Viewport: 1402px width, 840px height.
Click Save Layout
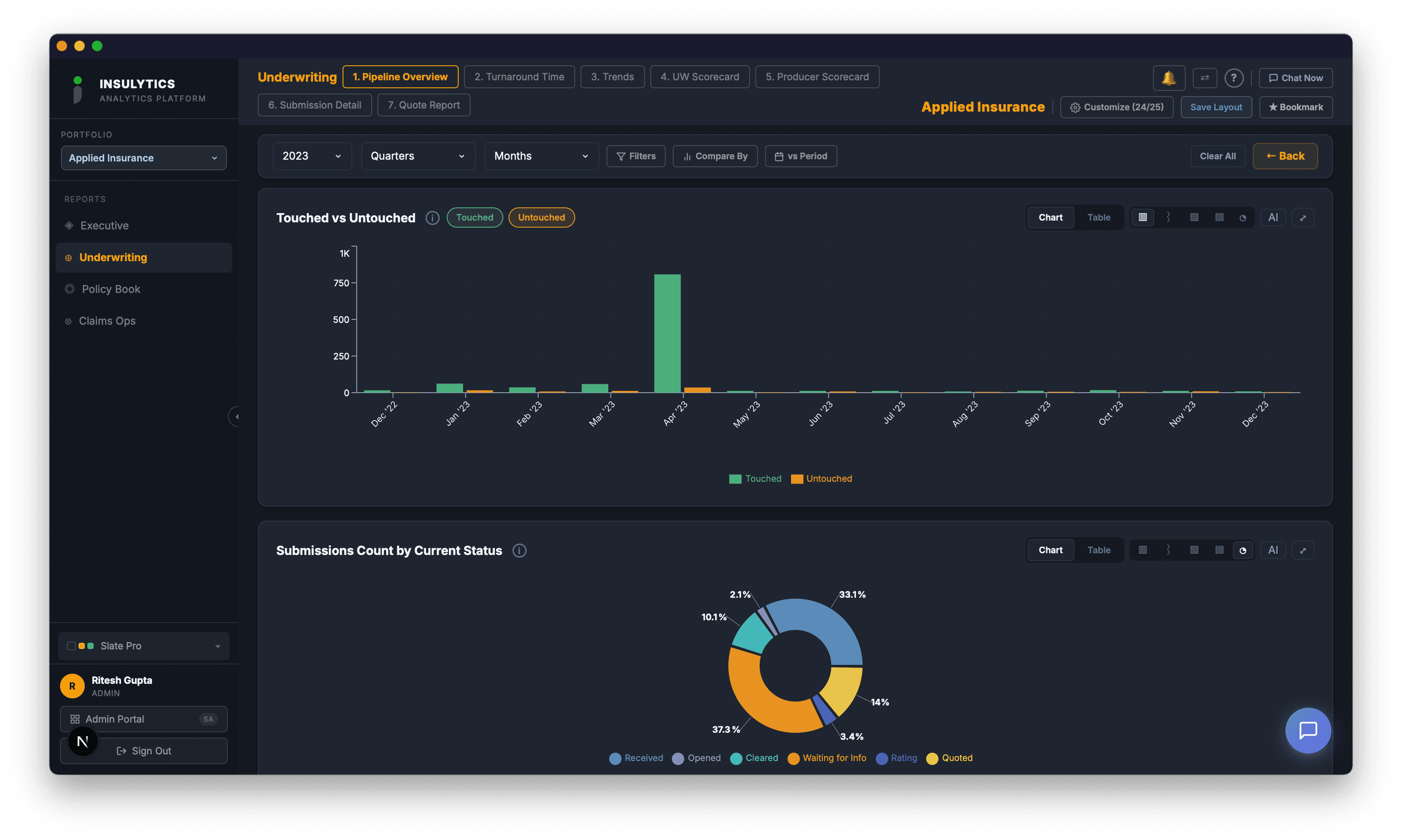tap(1216, 107)
